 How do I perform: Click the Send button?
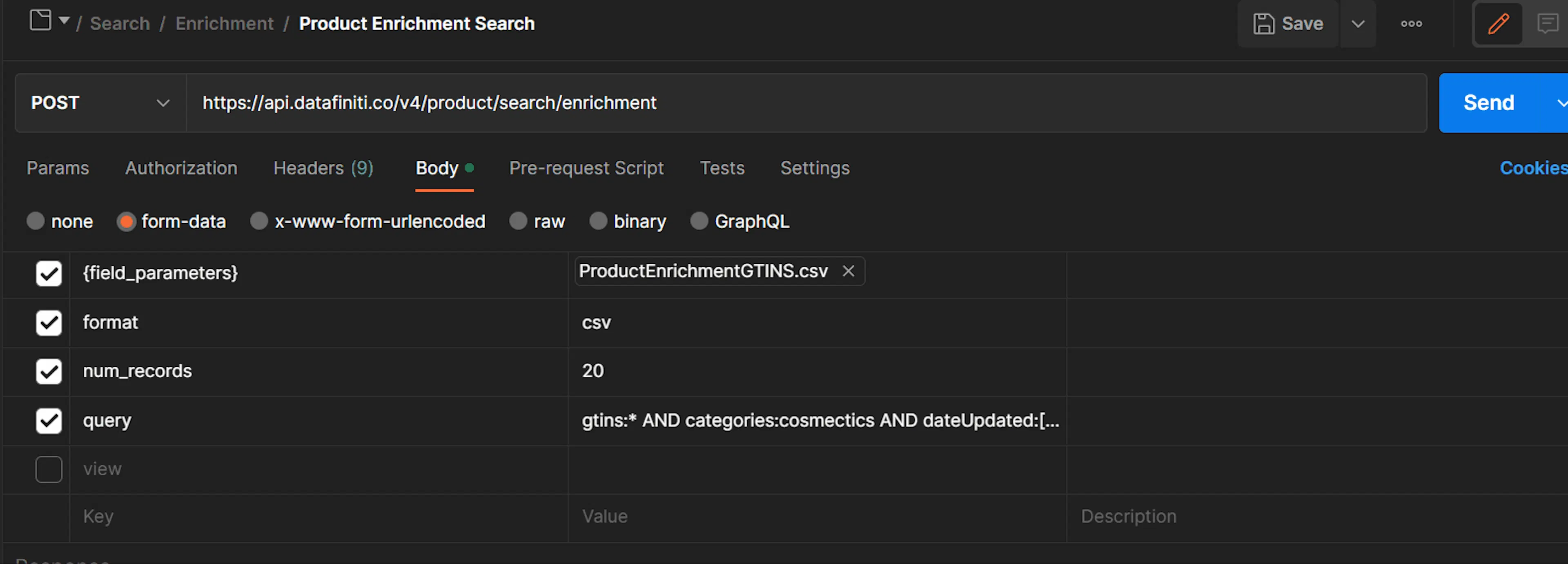click(1488, 103)
